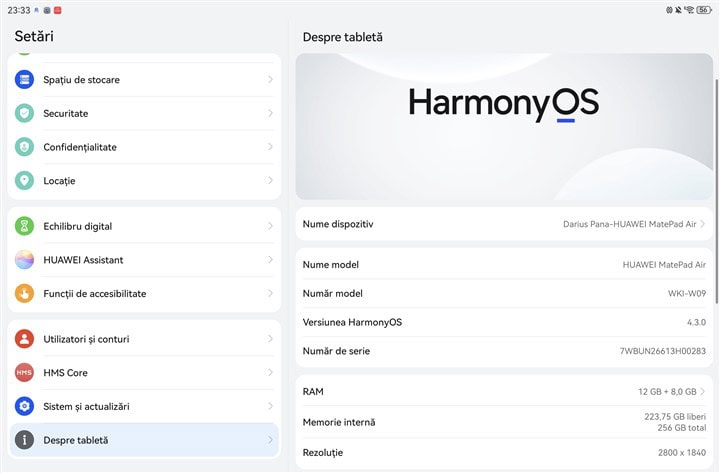Open Locație entry
720x473 pixels.
(144, 180)
